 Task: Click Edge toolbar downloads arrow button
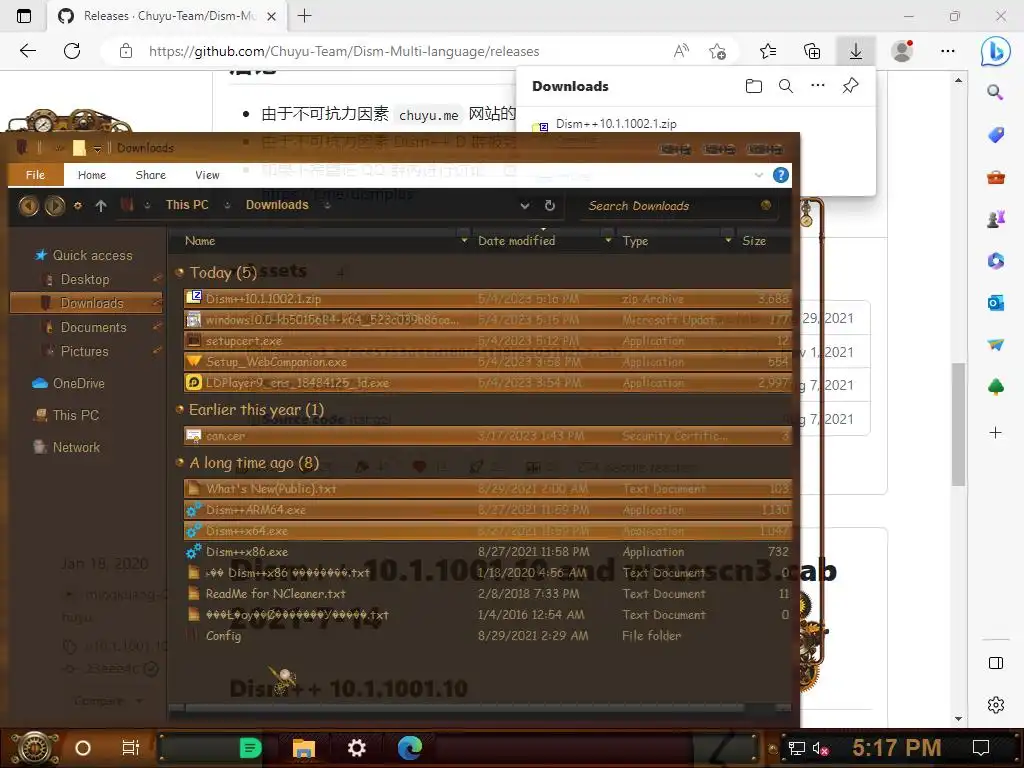pos(856,51)
